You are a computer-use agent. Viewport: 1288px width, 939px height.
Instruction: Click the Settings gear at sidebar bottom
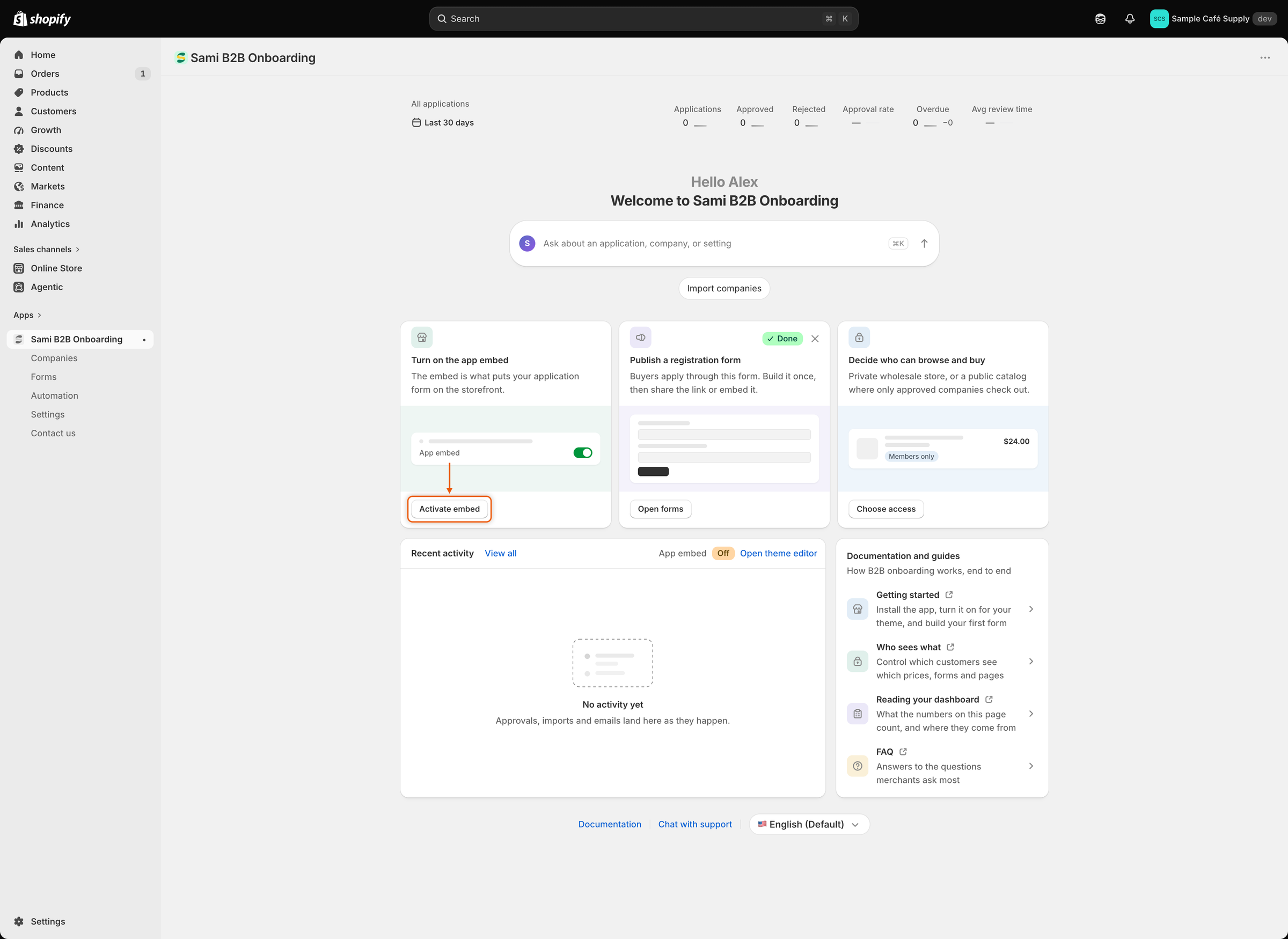pos(19,921)
